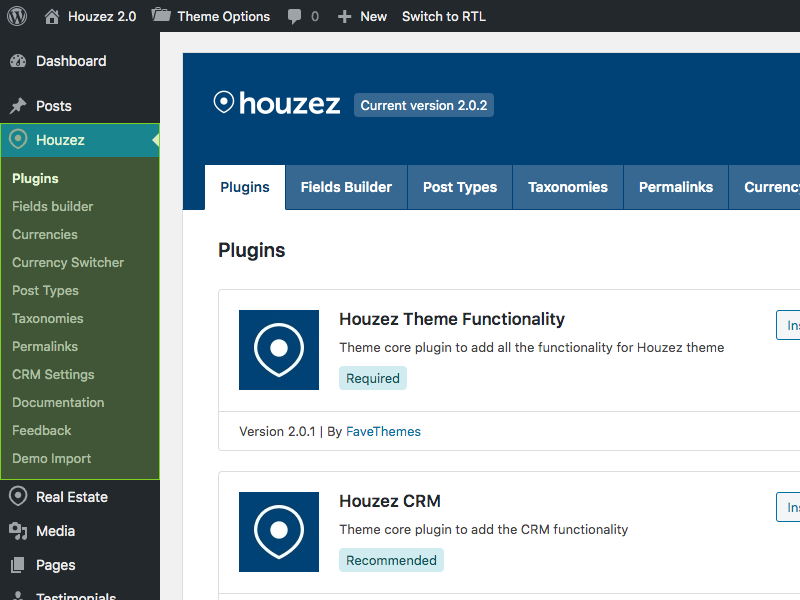This screenshot has width=800, height=600.
Task: Collapse the Houzez sidebar menu arrow
Action: [x=156, y=140]
